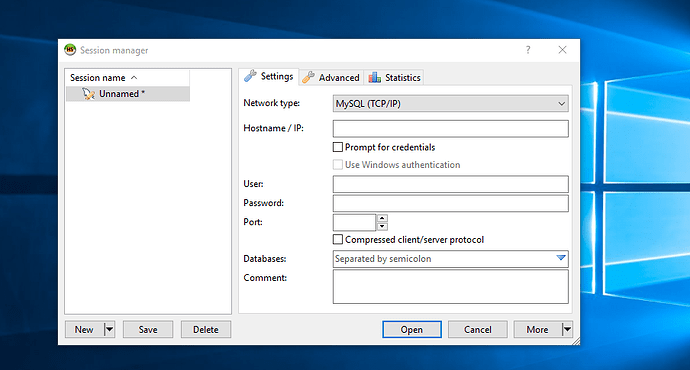Open the New button dropdown arrow
Image resolution: width=690 pixels, height=370 pixels.
tap(109, 329)
